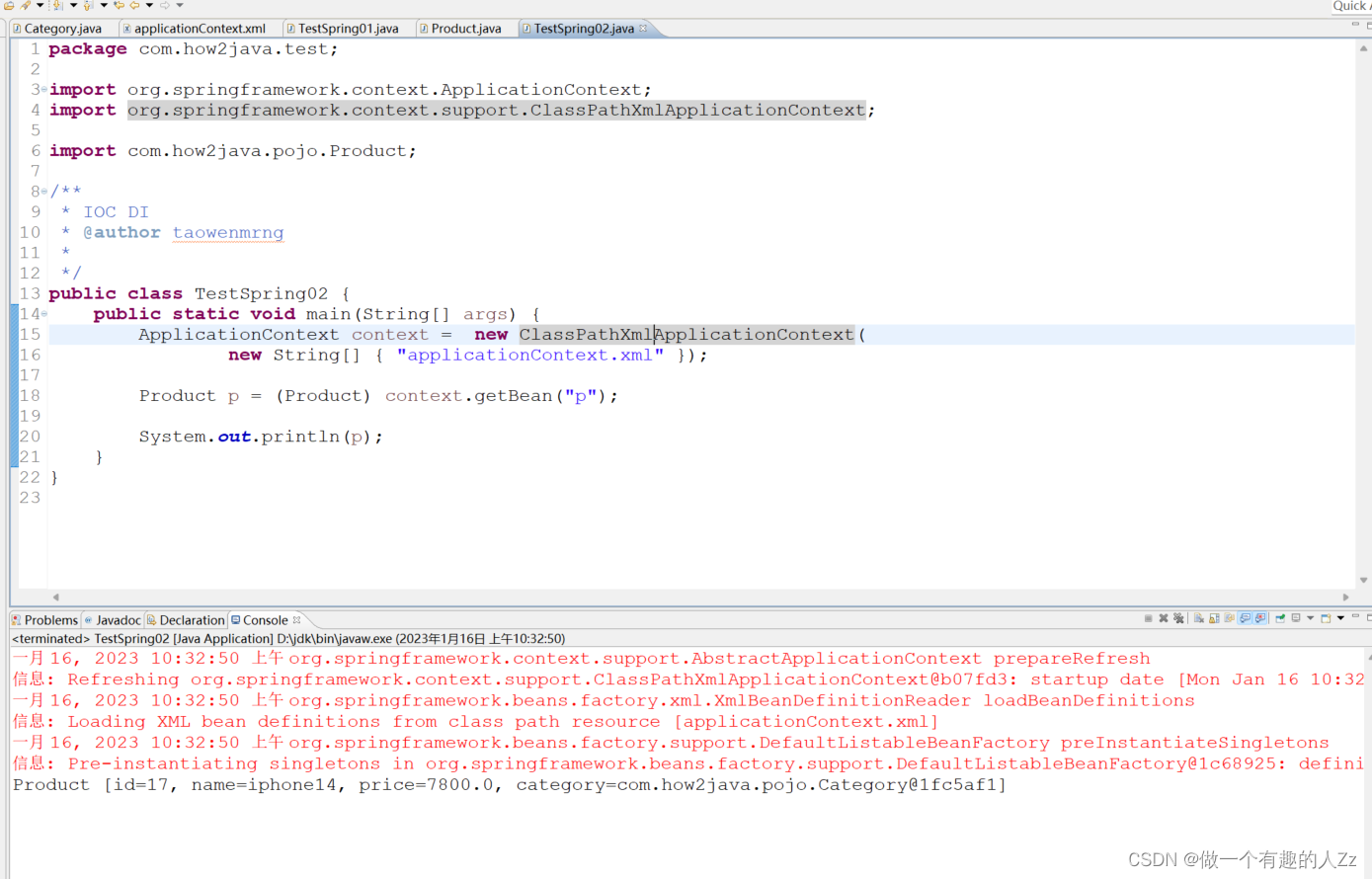Click Display Selected Console monitor icon
This screenshot has height=879, width=1372.
(1296, 618)
